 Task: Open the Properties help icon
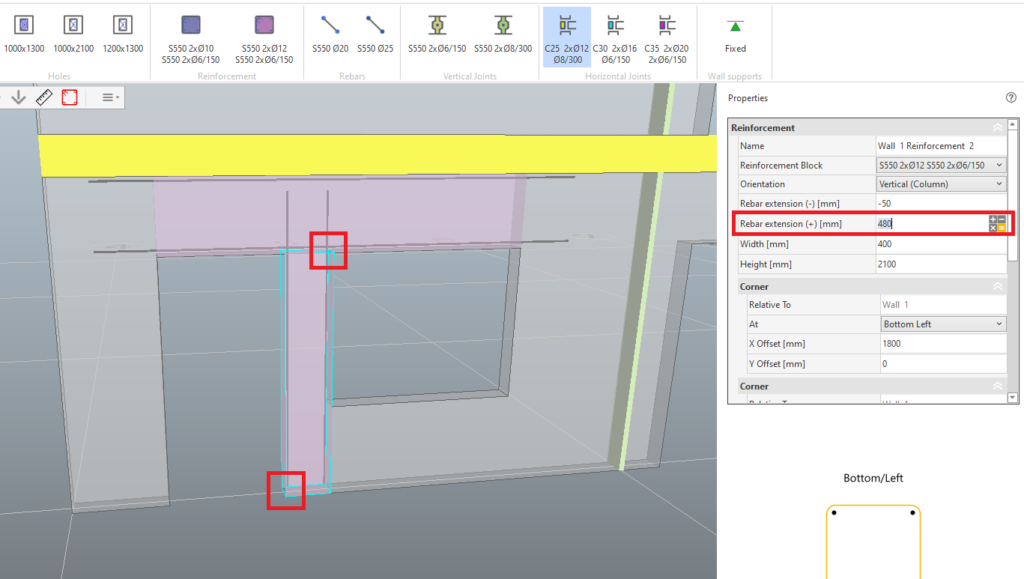click(x=1011, y=98)
